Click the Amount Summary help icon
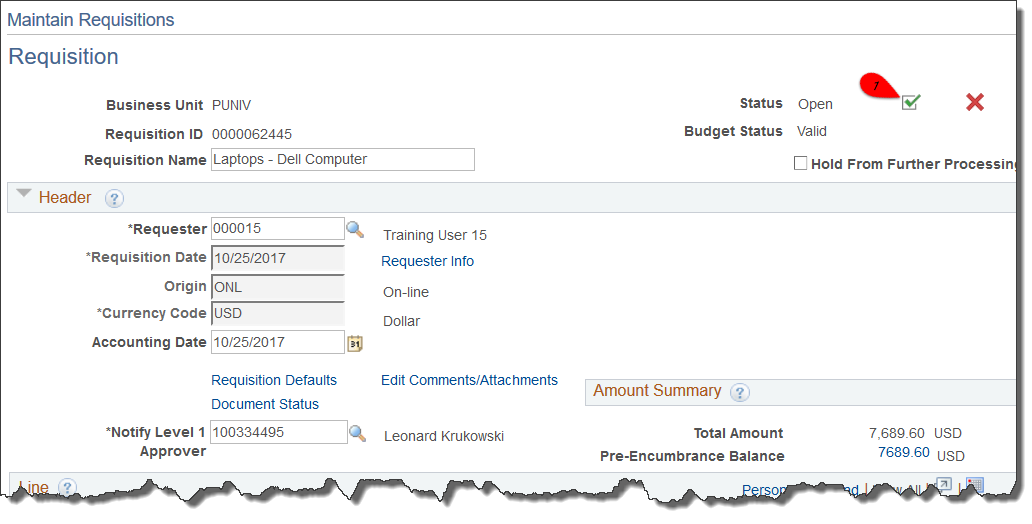The height and width of the screenshot is (524, 1032). (x=740, y=392)
